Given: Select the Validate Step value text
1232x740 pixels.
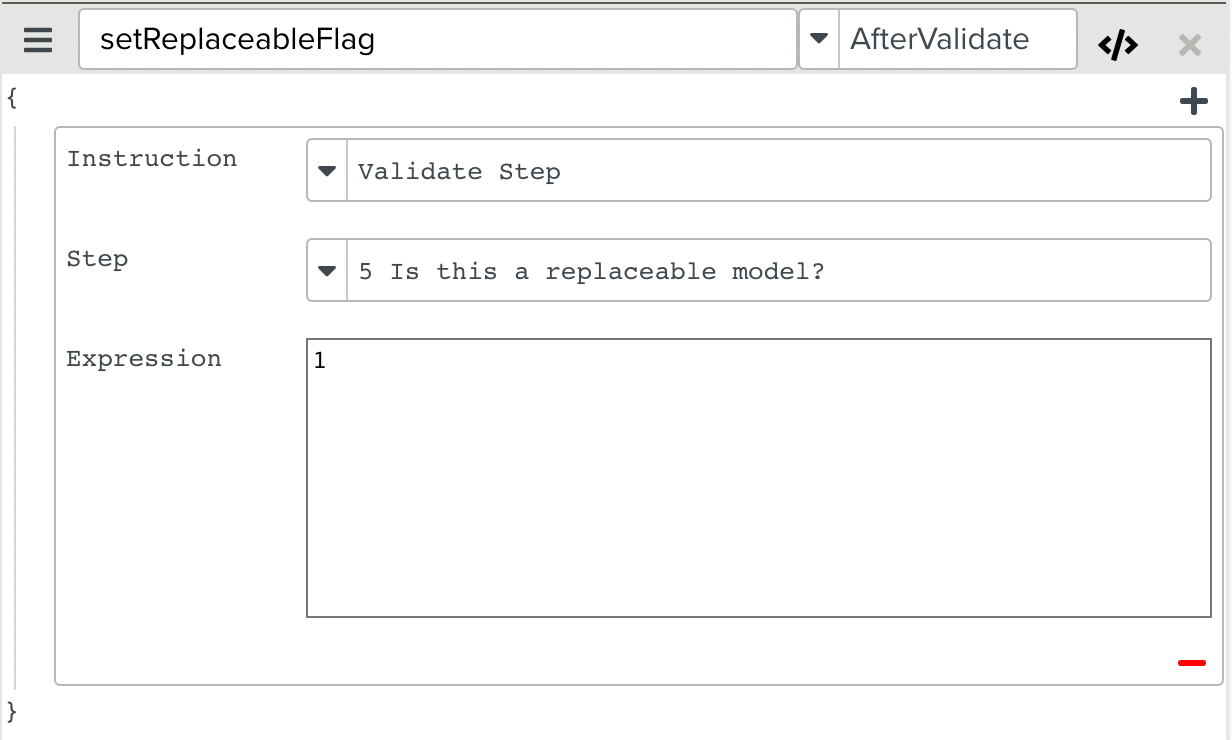Looking at the screenshot, I should (460, 170).
